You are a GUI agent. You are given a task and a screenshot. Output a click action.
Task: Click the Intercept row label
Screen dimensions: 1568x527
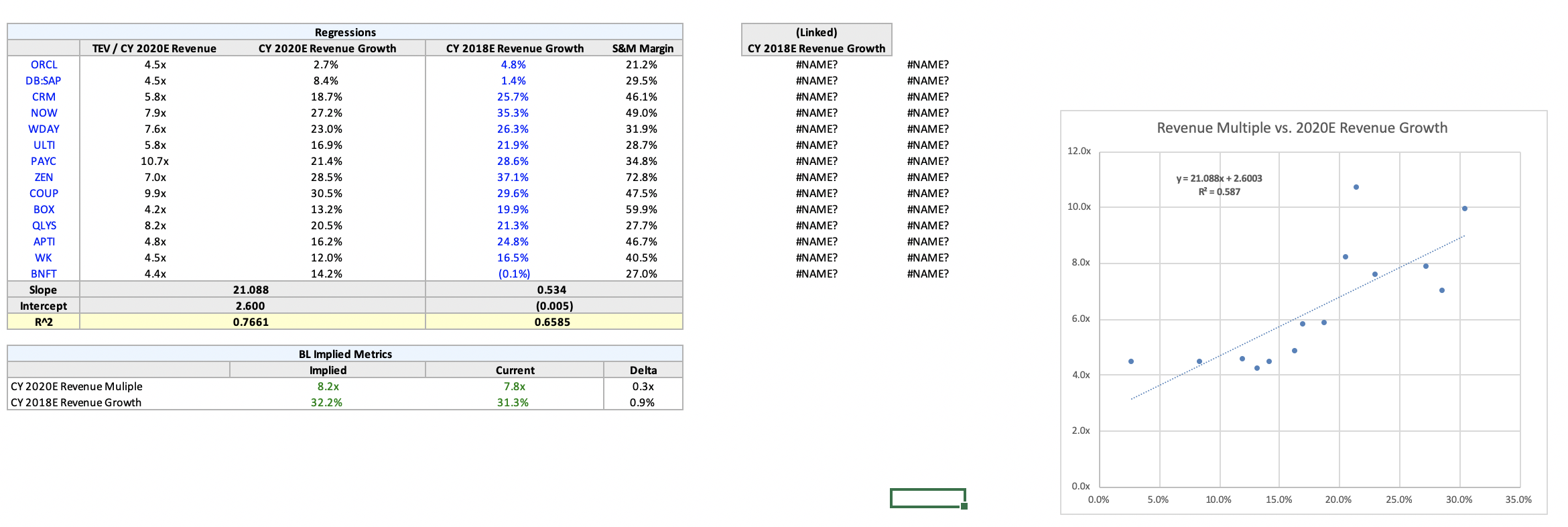coord(43,306)
